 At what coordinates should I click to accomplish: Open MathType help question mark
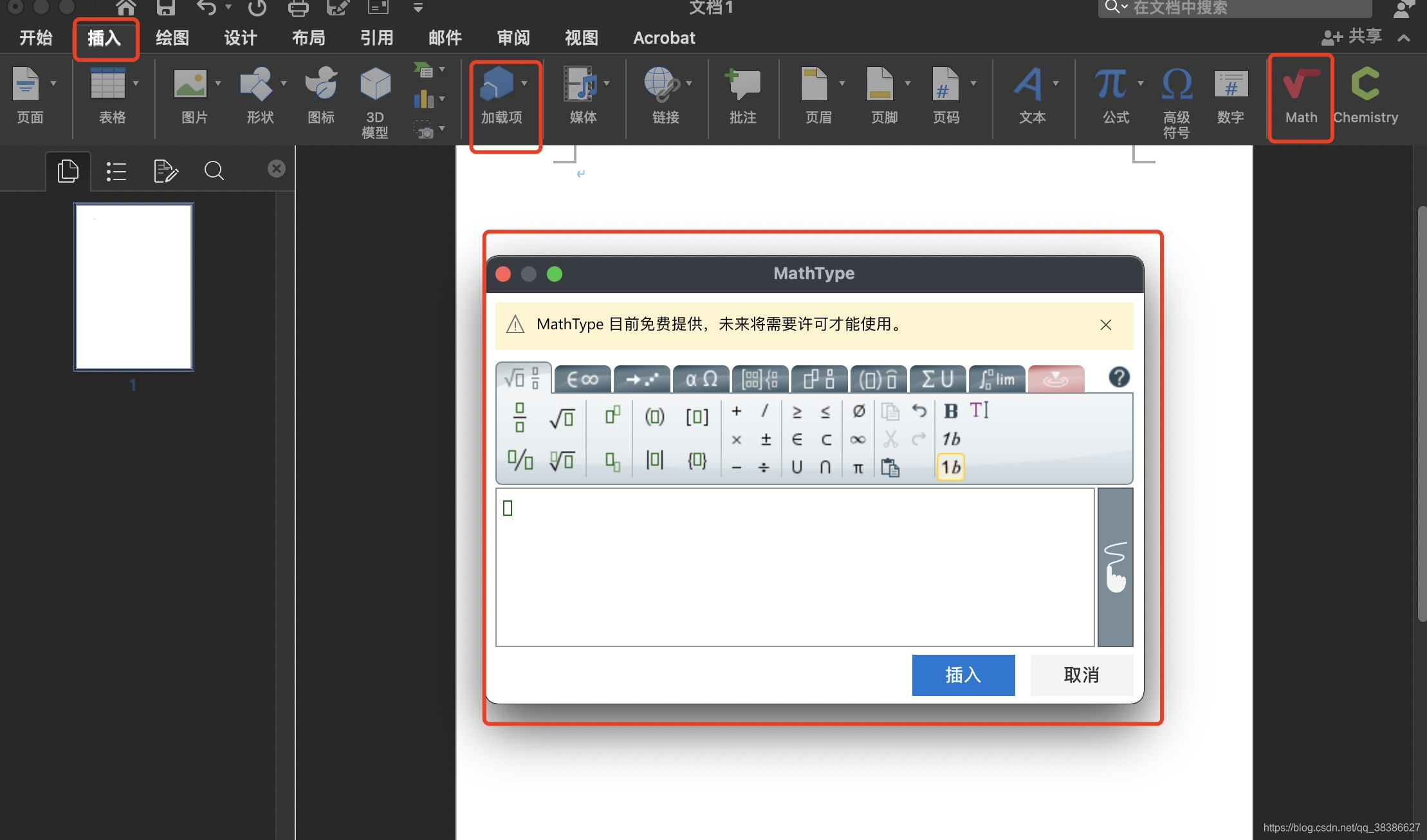click(1119, 377)
